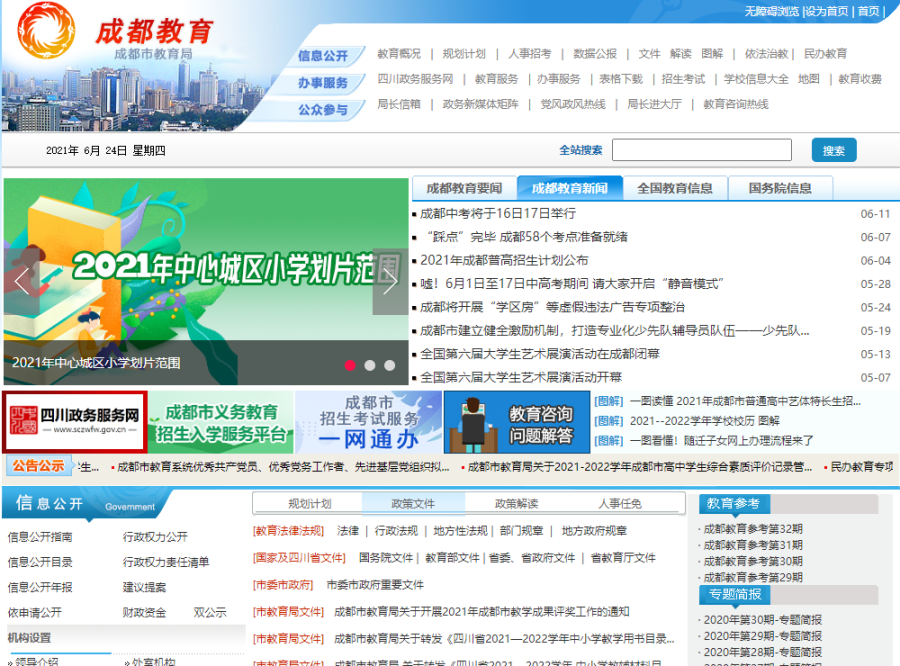Switch to the 国务院信息 tab

(x=781, y=188)
